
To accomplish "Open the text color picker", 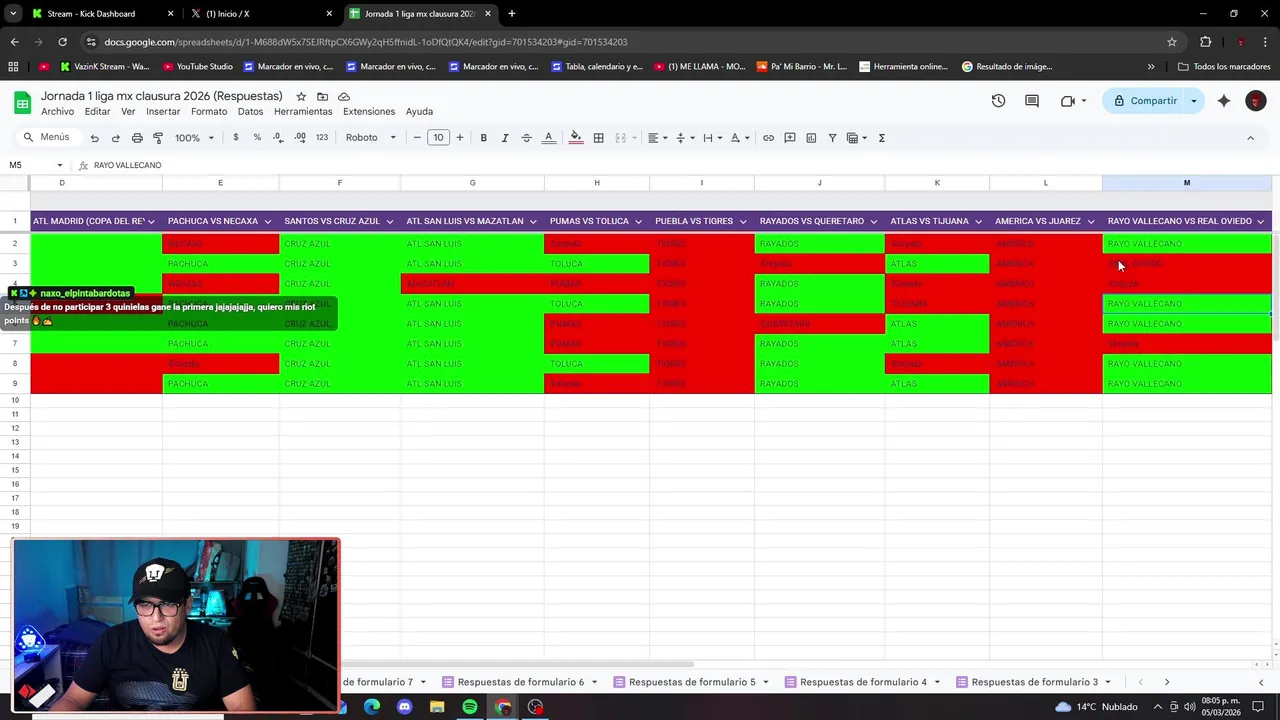I will coord(548,138).
